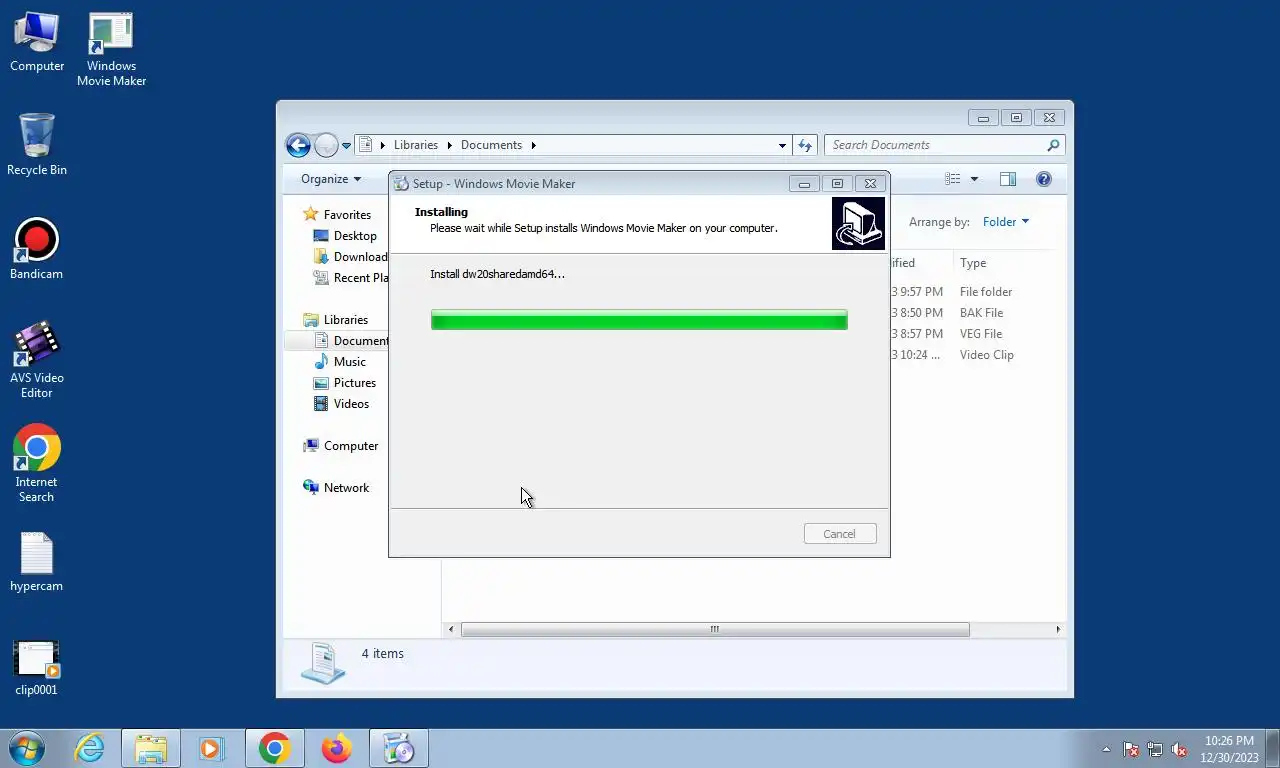The image size is (1280, 768).
Task: Select Favorites in the navigation pane
Action: tap(347, 215)
